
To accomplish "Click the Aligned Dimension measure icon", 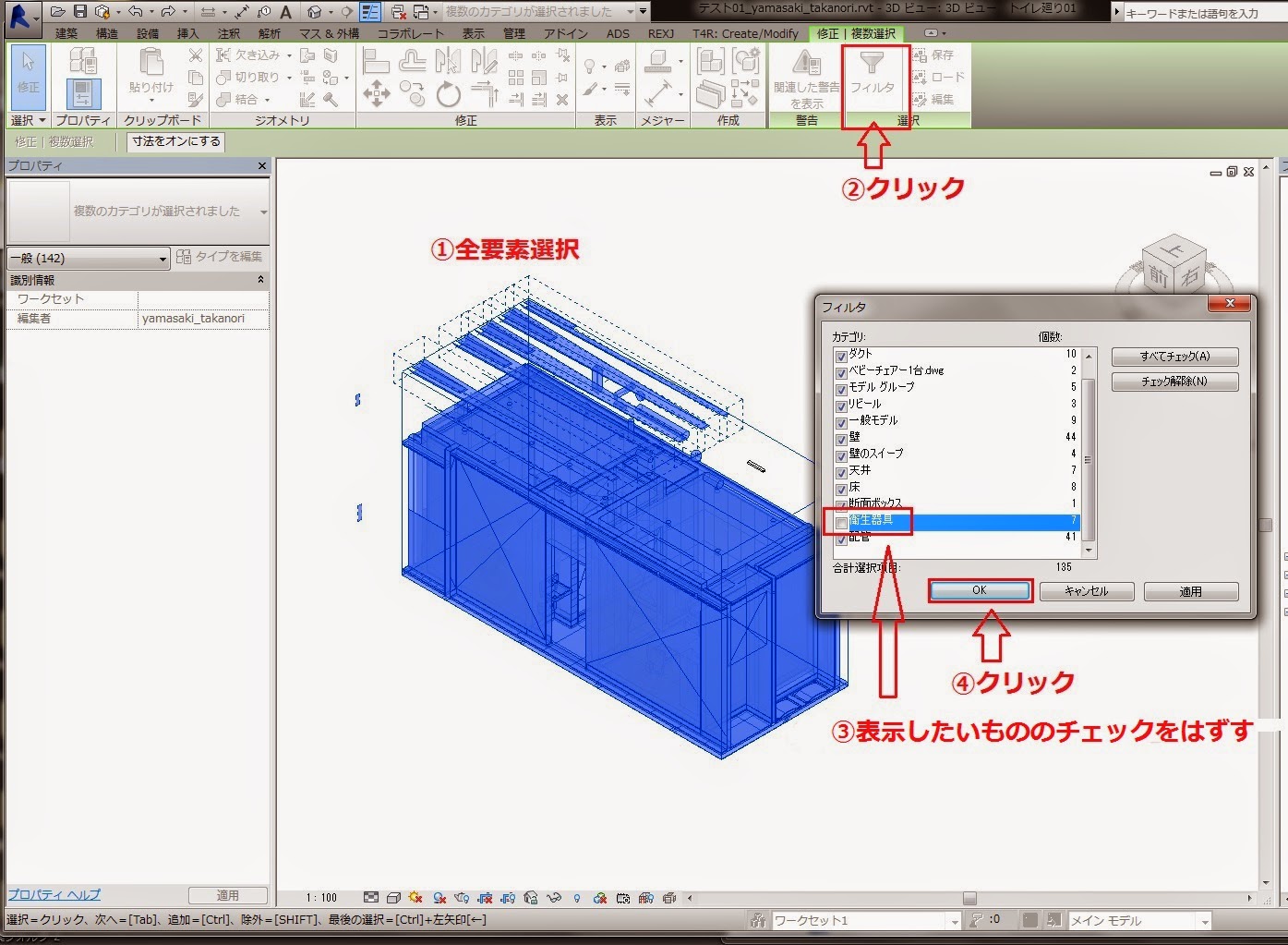I will (x=658, y=93).
